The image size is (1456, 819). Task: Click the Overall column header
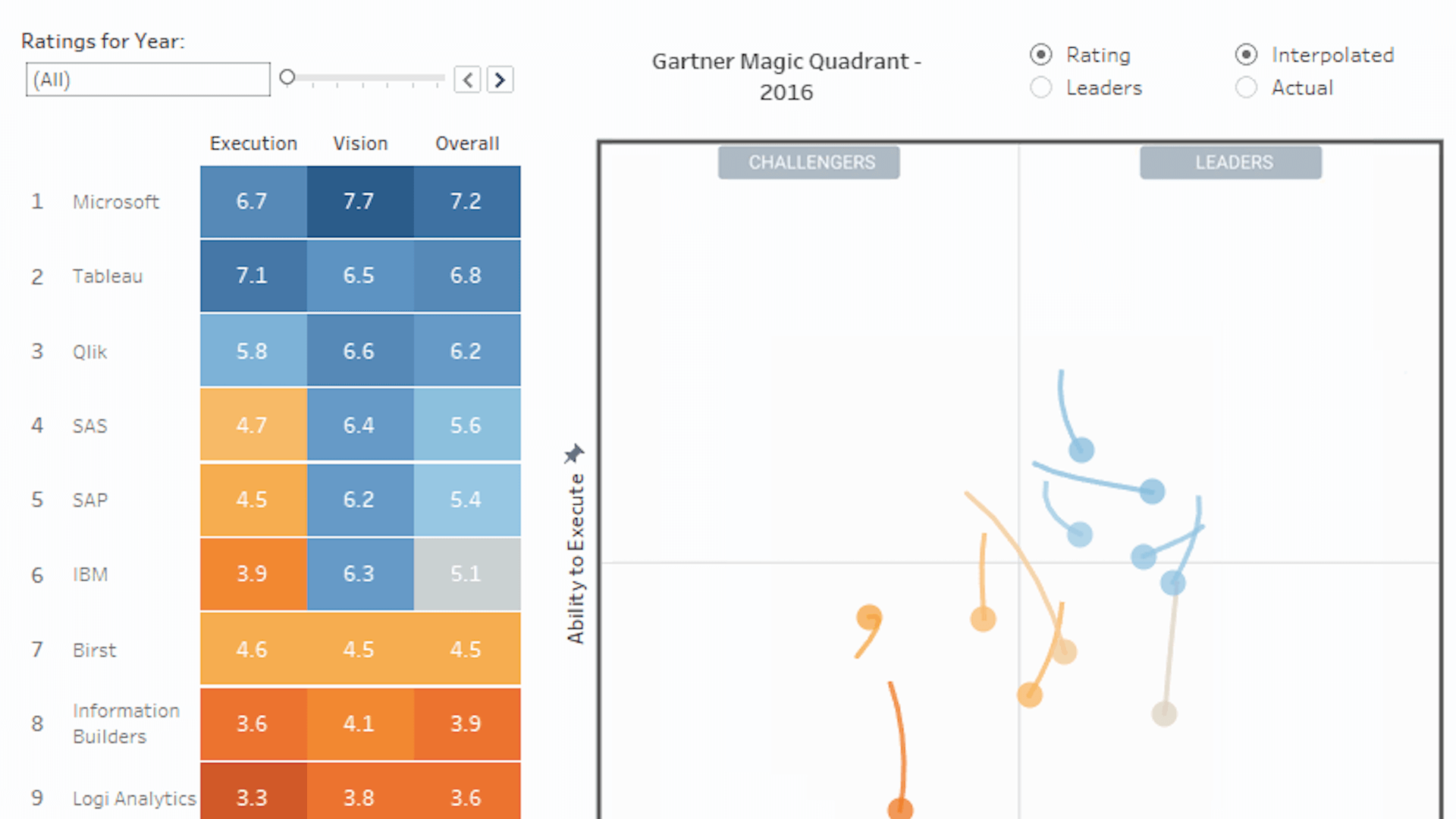click(x=467, y=143)
